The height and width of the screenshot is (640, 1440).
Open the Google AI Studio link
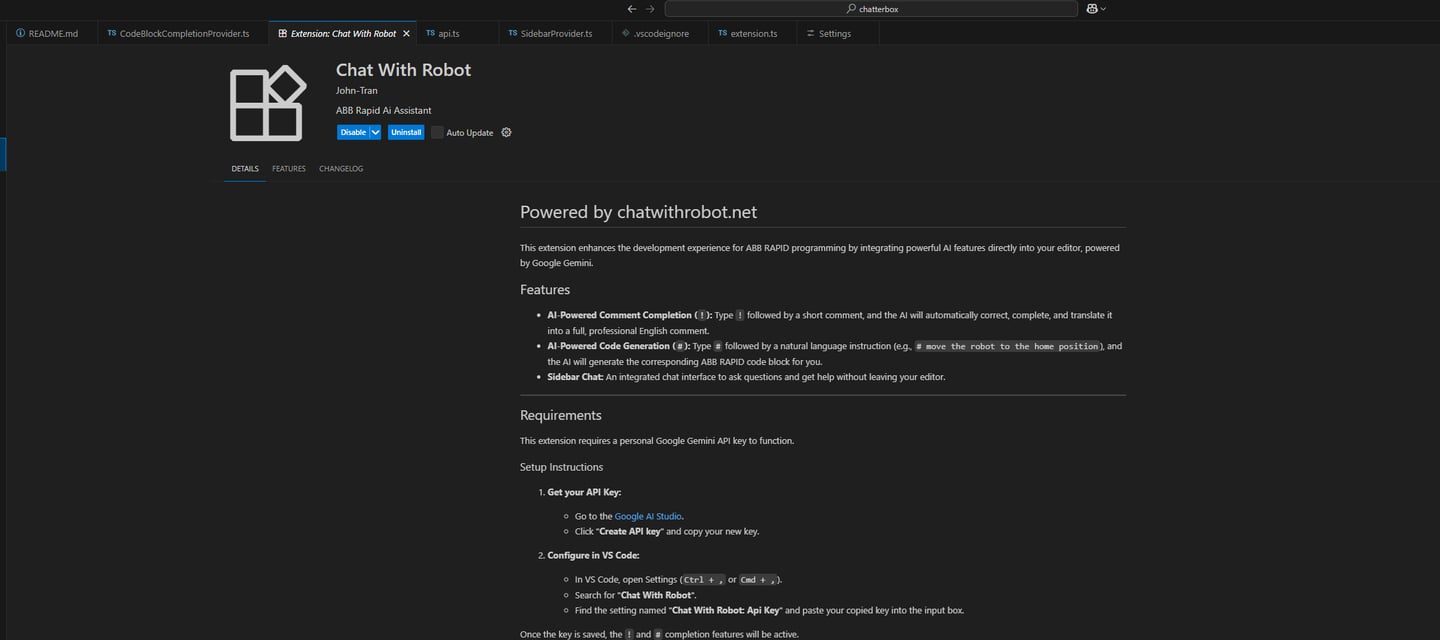click(648, 516)
